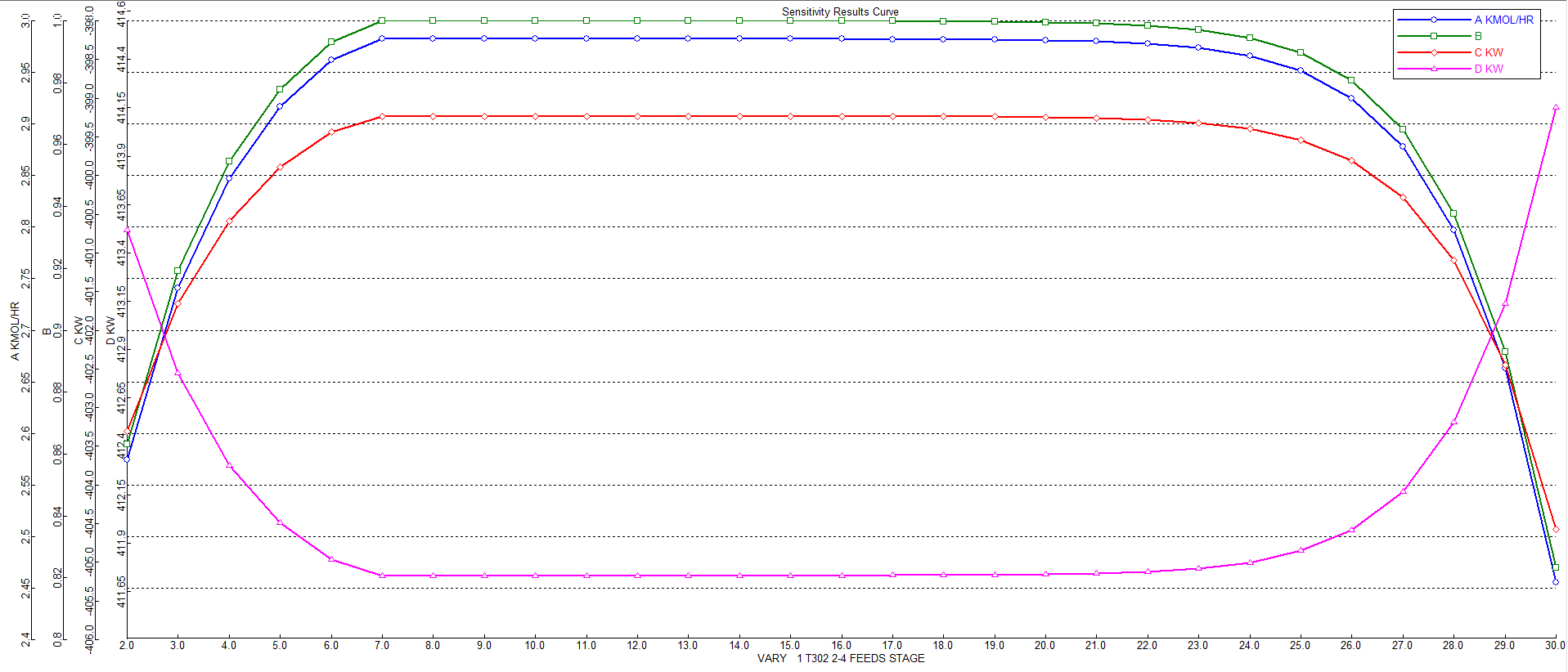Click the rotated D KW y-axis title

[110, 330]
